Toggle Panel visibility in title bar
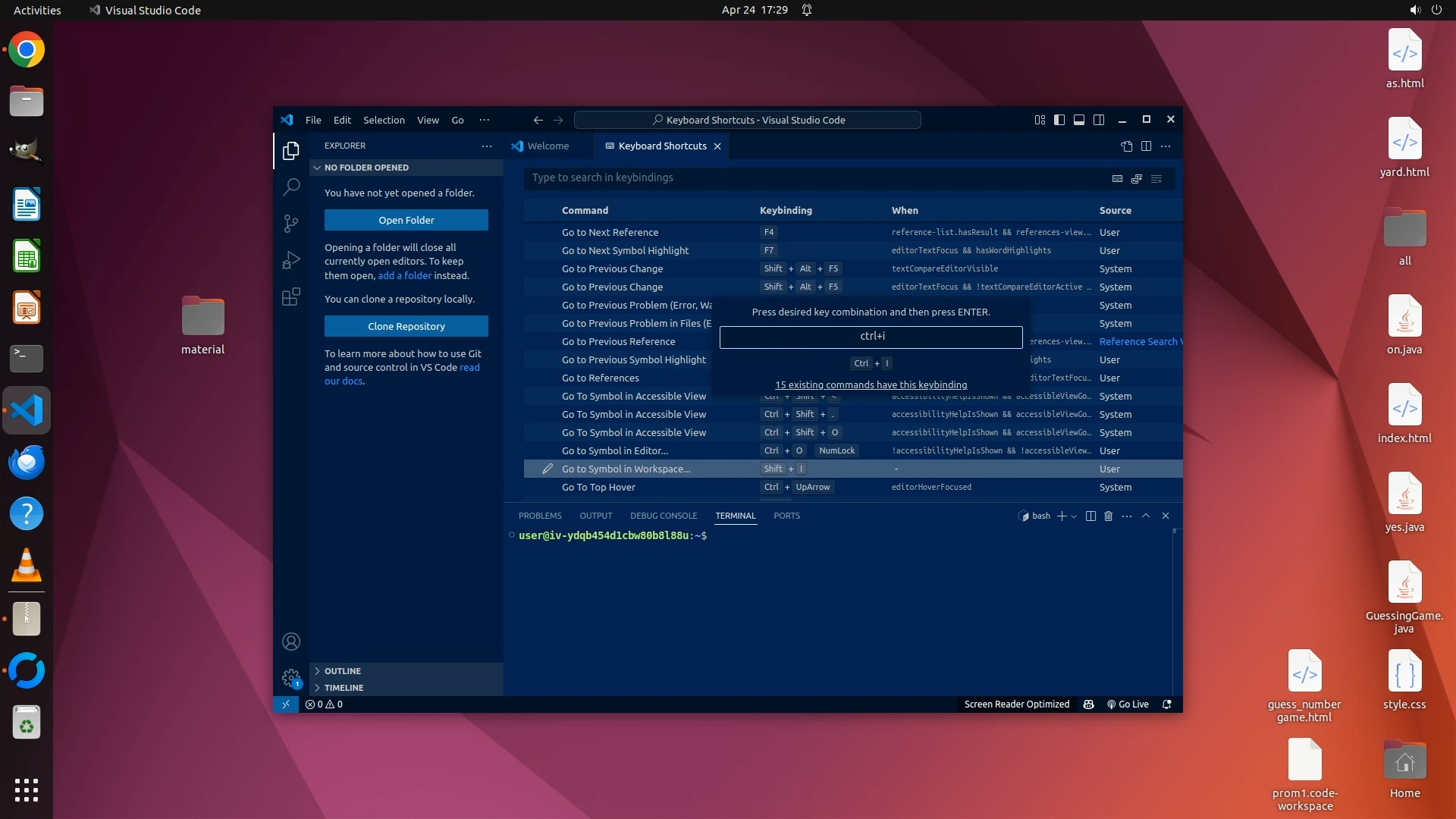Viewport: 1456px width, 819px height. coord(1079,120)
